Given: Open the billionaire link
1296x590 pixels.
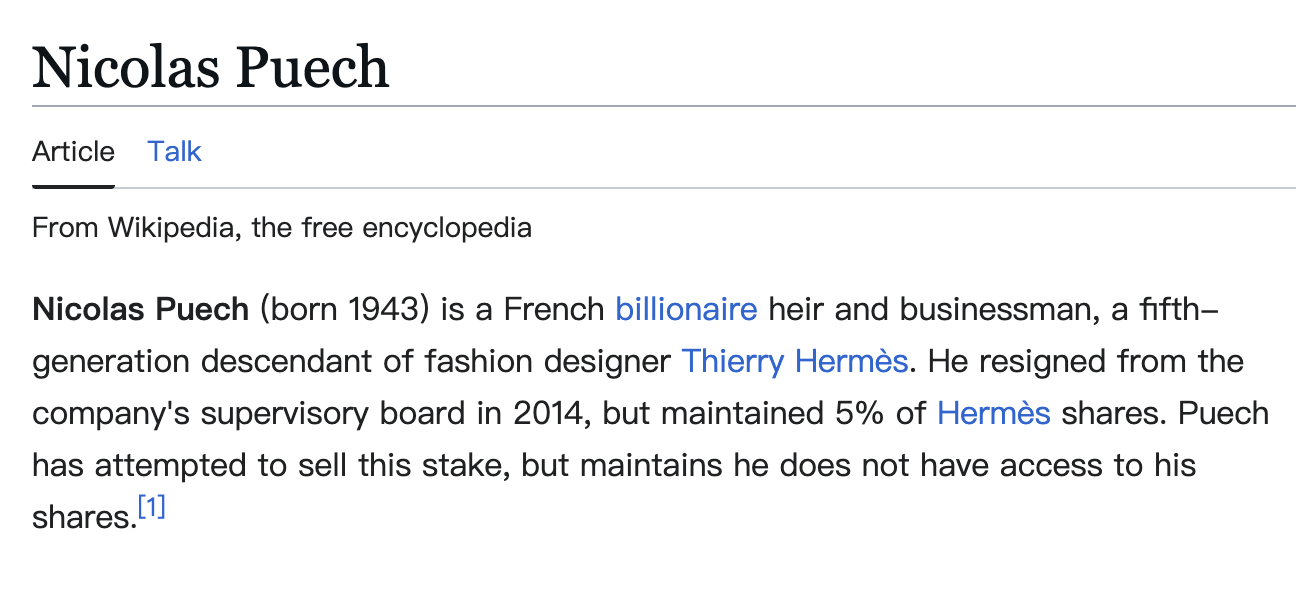Looking at the screenshot, I should tap(686, 309).
